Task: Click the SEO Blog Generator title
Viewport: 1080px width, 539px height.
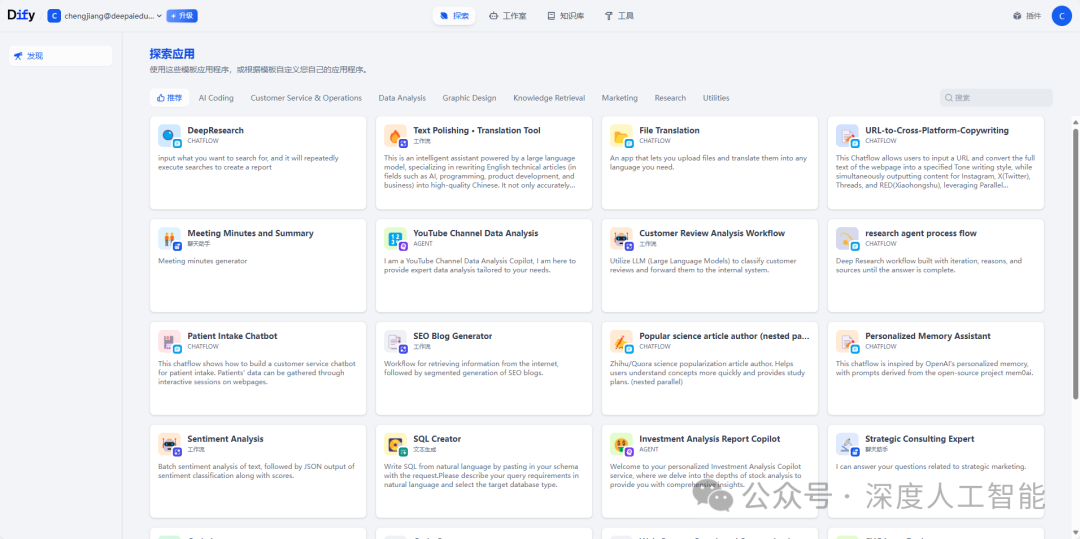Action: pyautogui.click(x=453, y=336)
